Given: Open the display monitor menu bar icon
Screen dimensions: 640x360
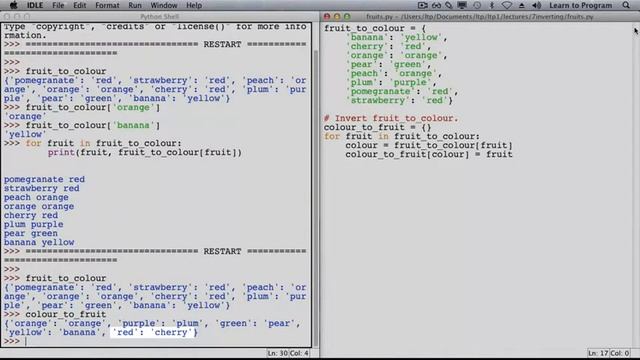Looking at the screenshot, I should click(x=462, y=5).
